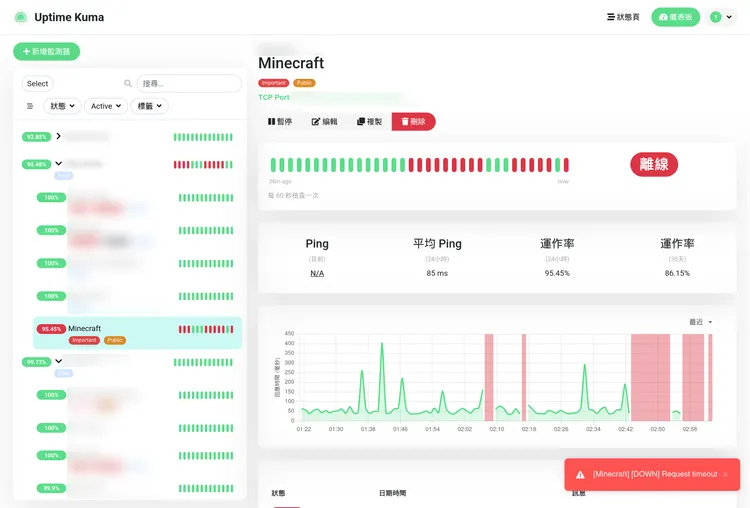Open the 標籤 tags filter dropdown
The image size is (750, 508).
click(149, 106)
